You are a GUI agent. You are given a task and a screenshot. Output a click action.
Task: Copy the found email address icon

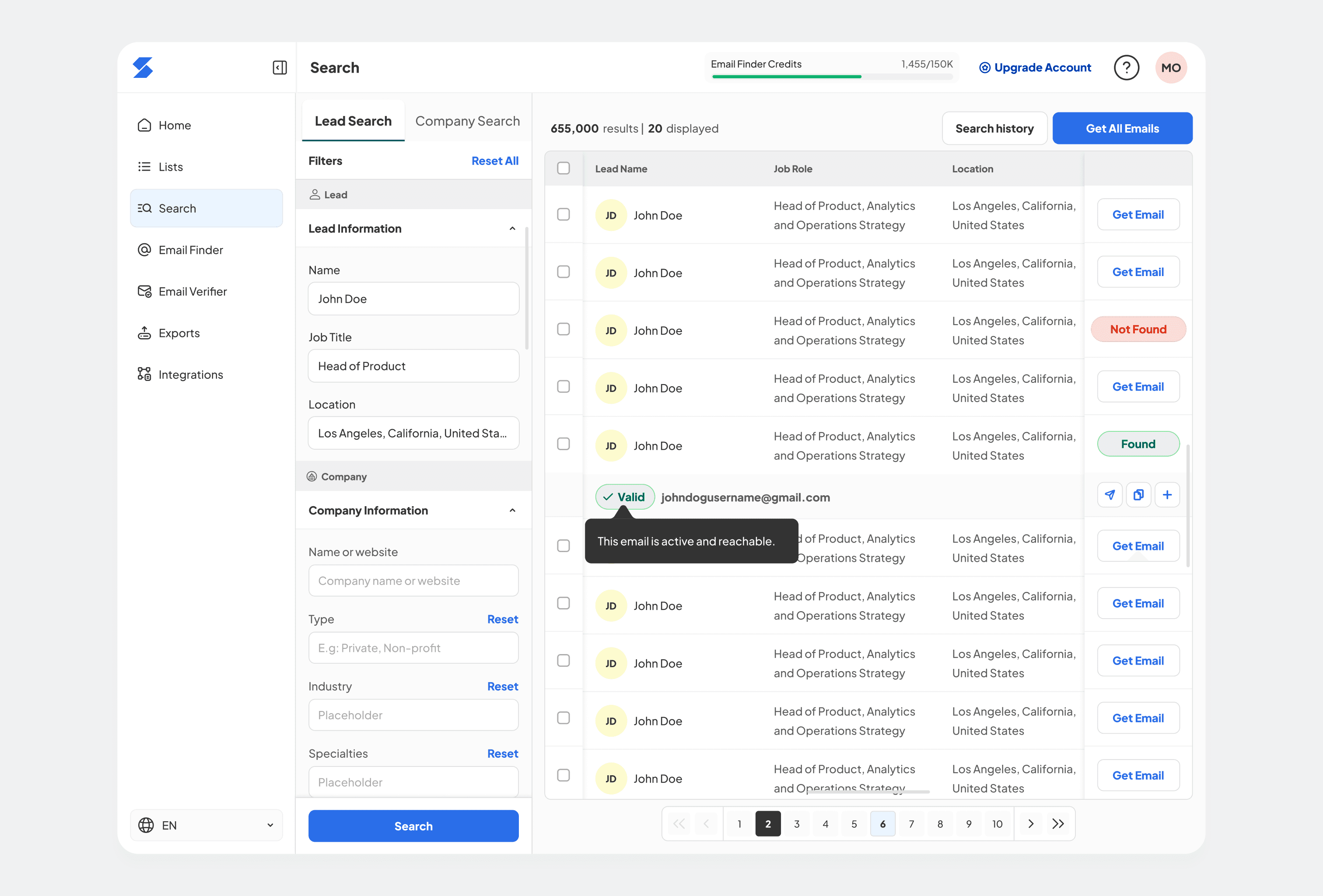[x=1138, y=495]
